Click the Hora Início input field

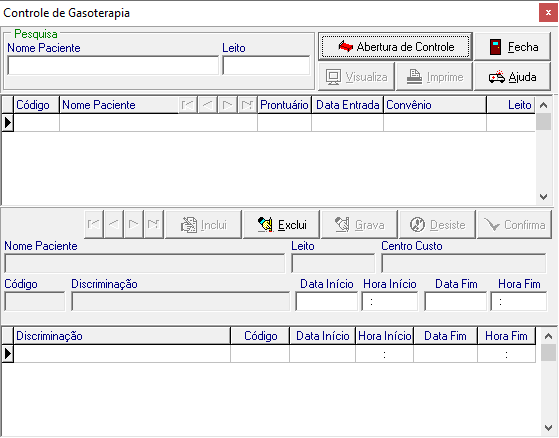(x=390, y=302)
